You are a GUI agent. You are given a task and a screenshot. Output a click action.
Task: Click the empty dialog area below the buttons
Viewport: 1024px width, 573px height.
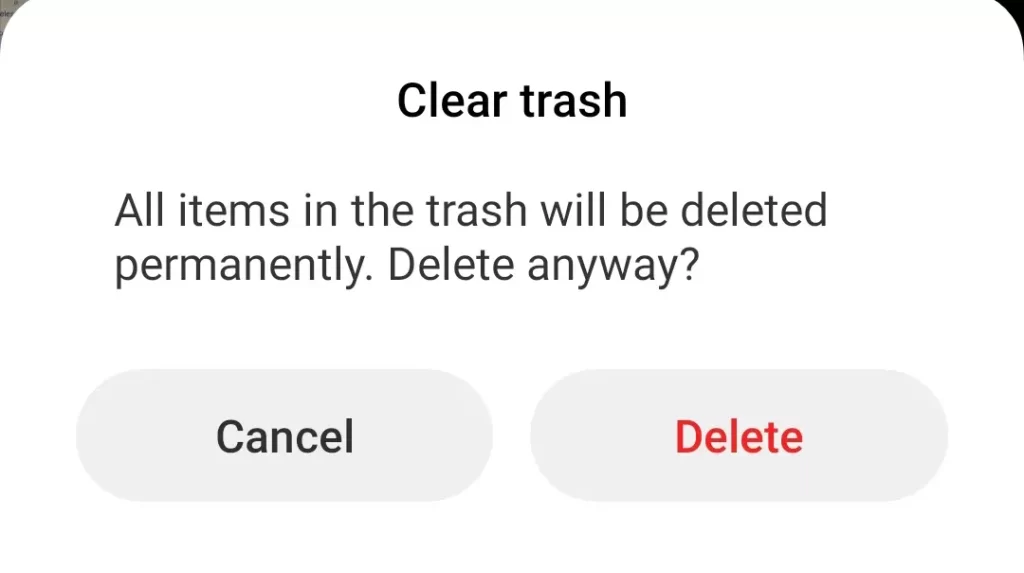tap(512, 539)
